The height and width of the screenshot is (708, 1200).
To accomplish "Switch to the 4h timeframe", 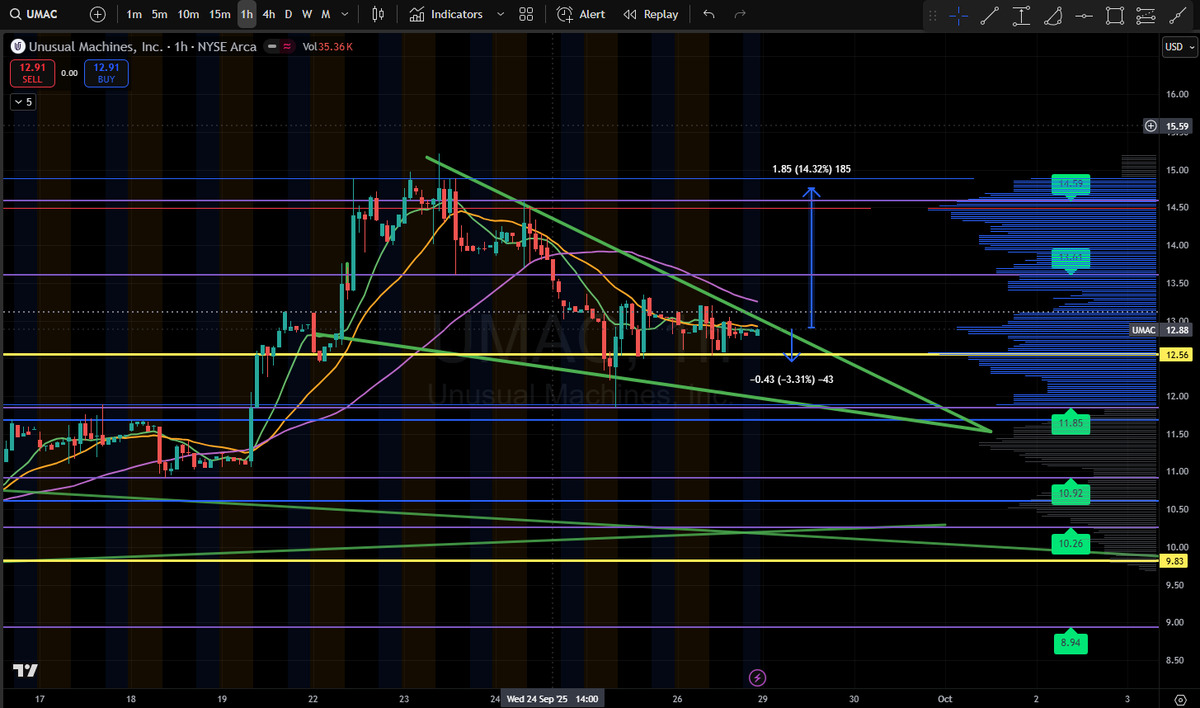I will (269, 14).
